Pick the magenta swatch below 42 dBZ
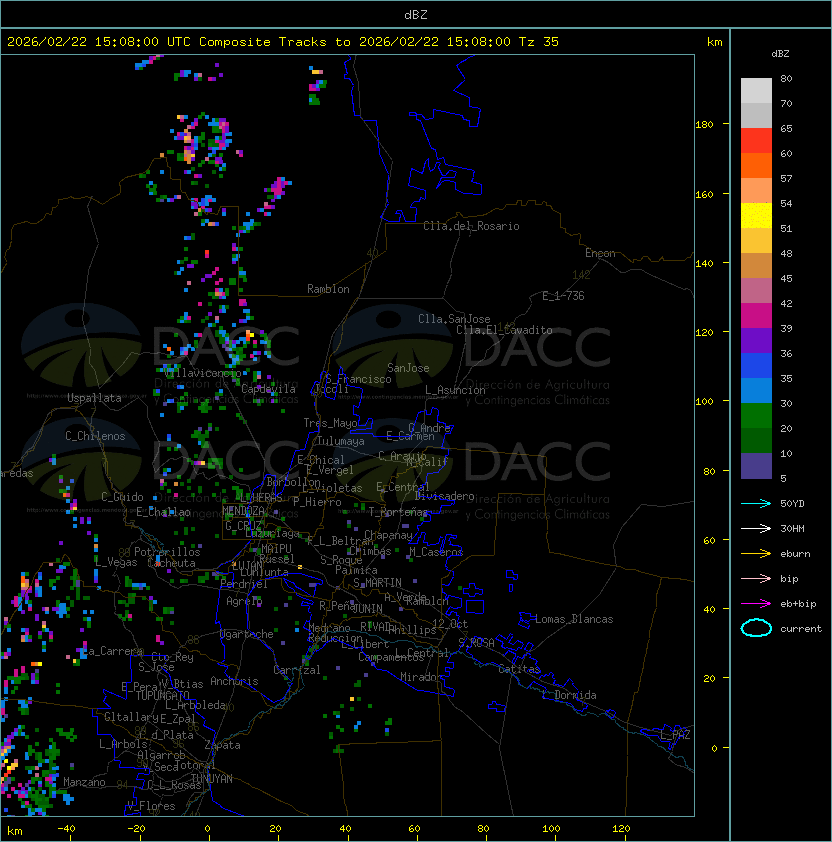The width and height of the screenshot is (832, 842). tap(756, 316)
